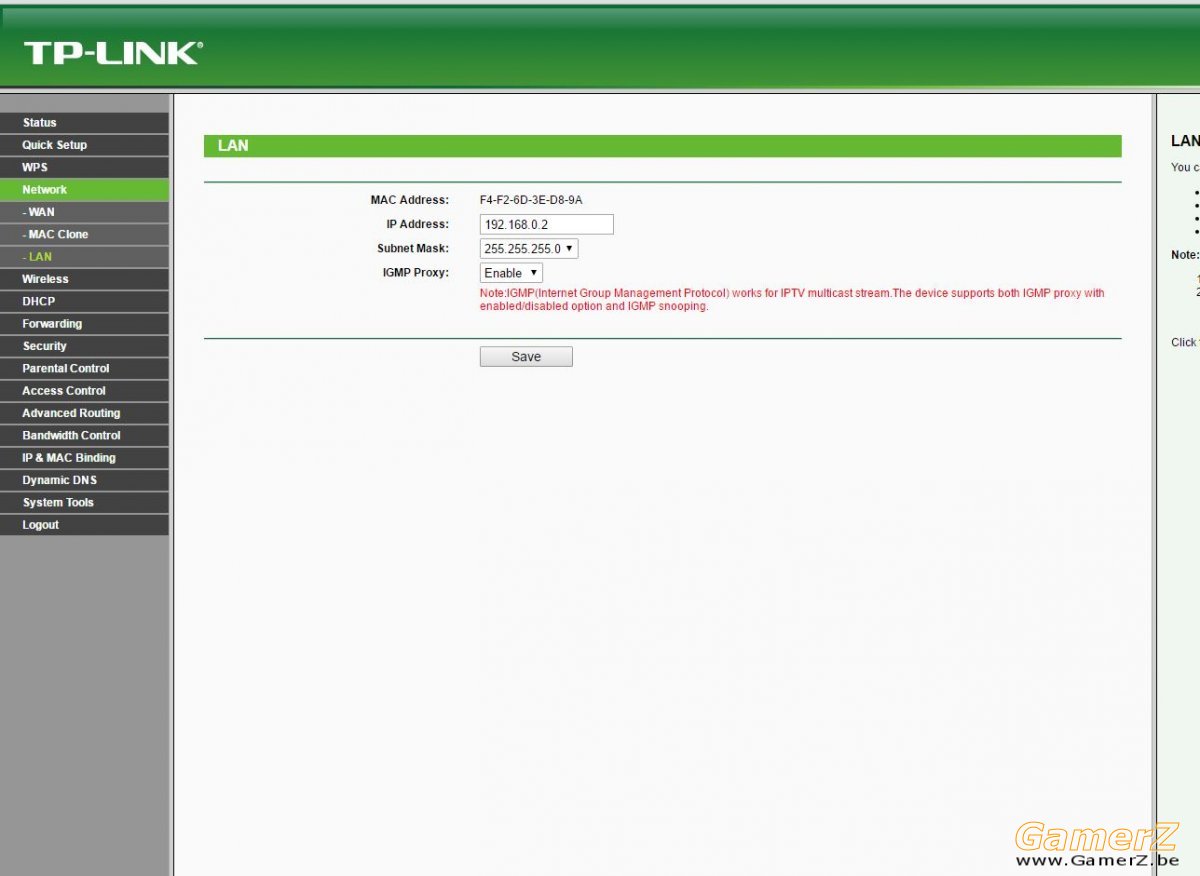1200x876 pixels.
Task: Open the Wireless settings menu
Action: [84, 279]
